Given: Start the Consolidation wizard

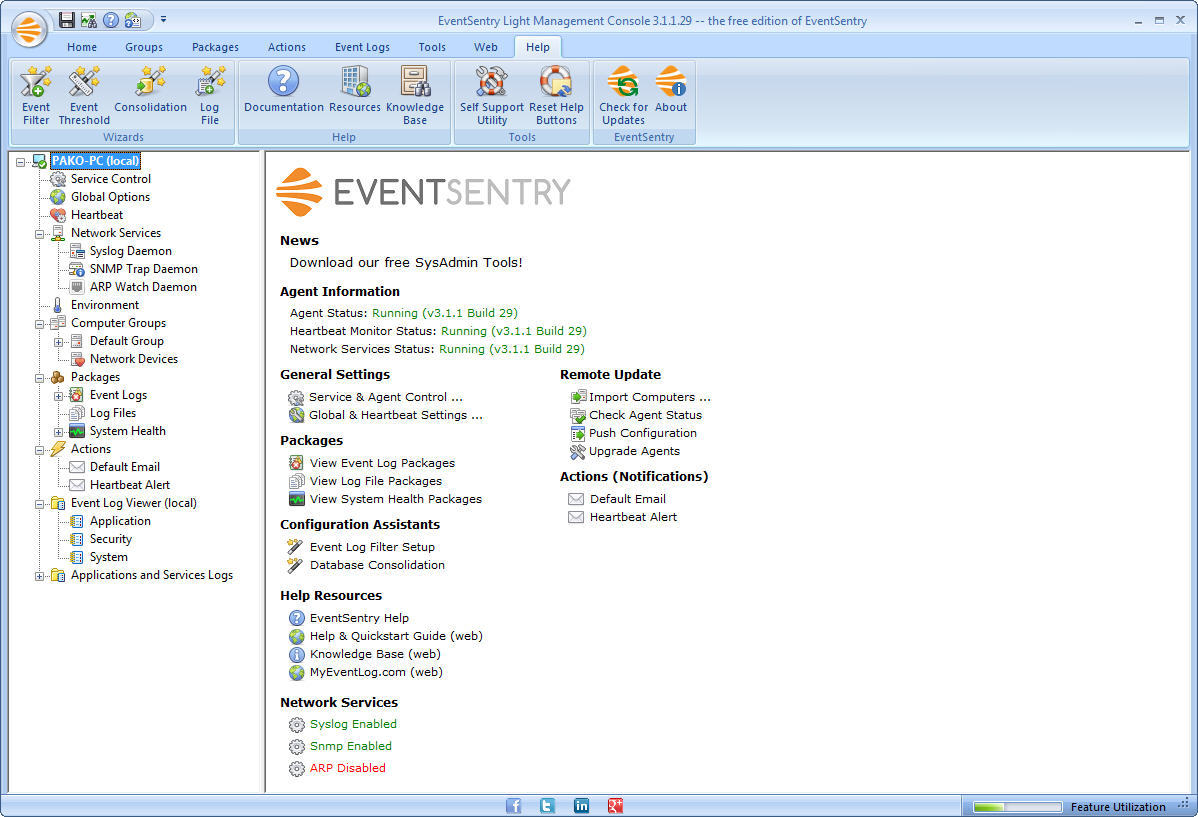Looking at the screenshot, I should coord(151,90).
